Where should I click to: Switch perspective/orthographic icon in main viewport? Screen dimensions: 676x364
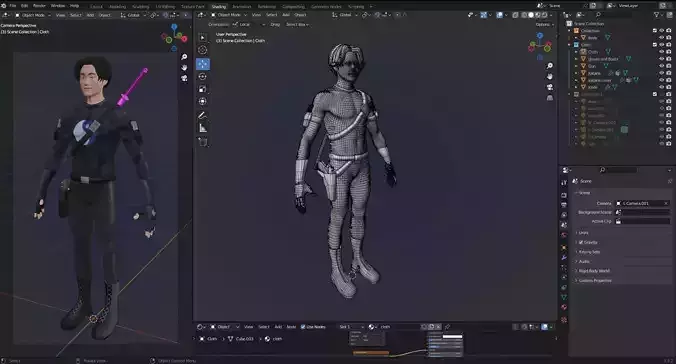550,98
